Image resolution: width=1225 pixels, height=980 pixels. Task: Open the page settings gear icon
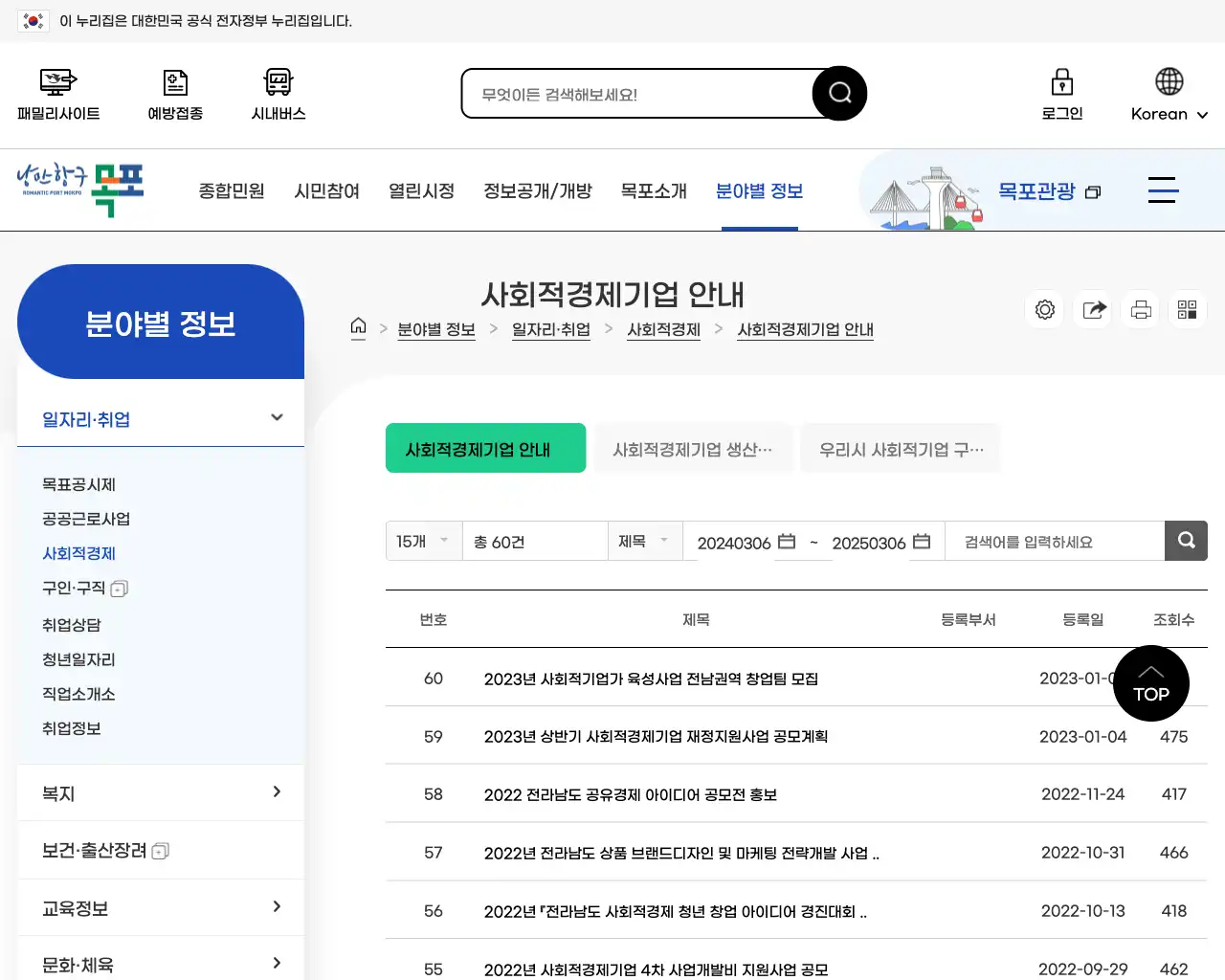(x=1044, y=309)
